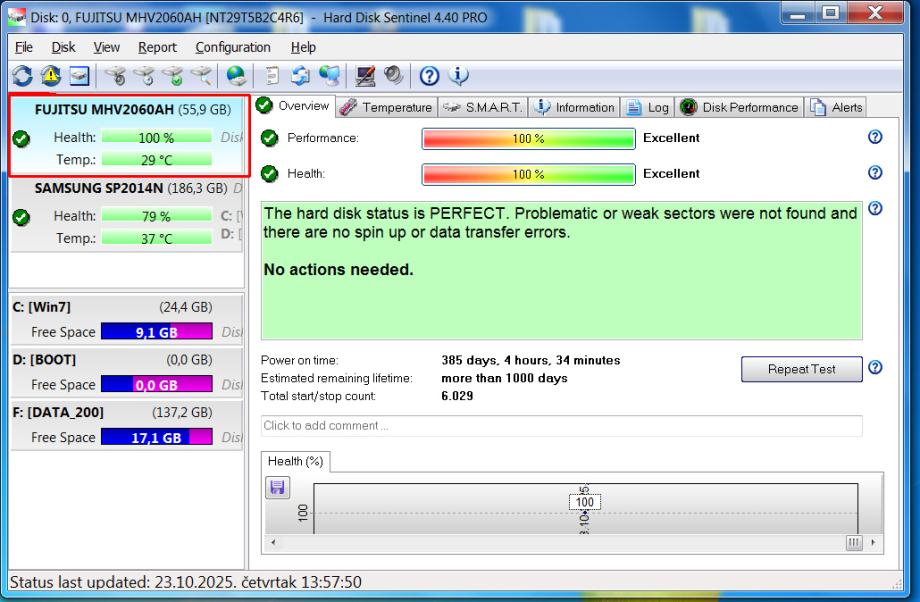Click the monitor with pen toolbar icon
This screenshot has width=920, height=602.
point(365,76)
